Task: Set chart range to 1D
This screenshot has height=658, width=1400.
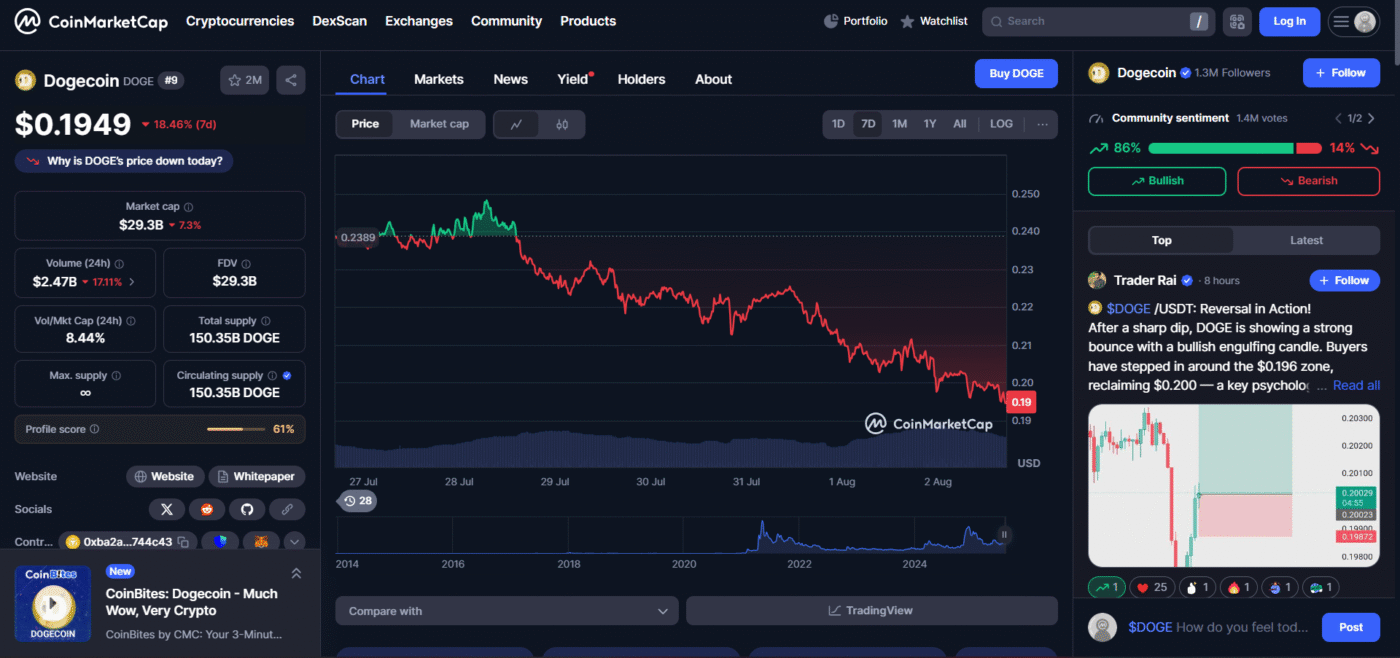Action: [x=838, y=124]
